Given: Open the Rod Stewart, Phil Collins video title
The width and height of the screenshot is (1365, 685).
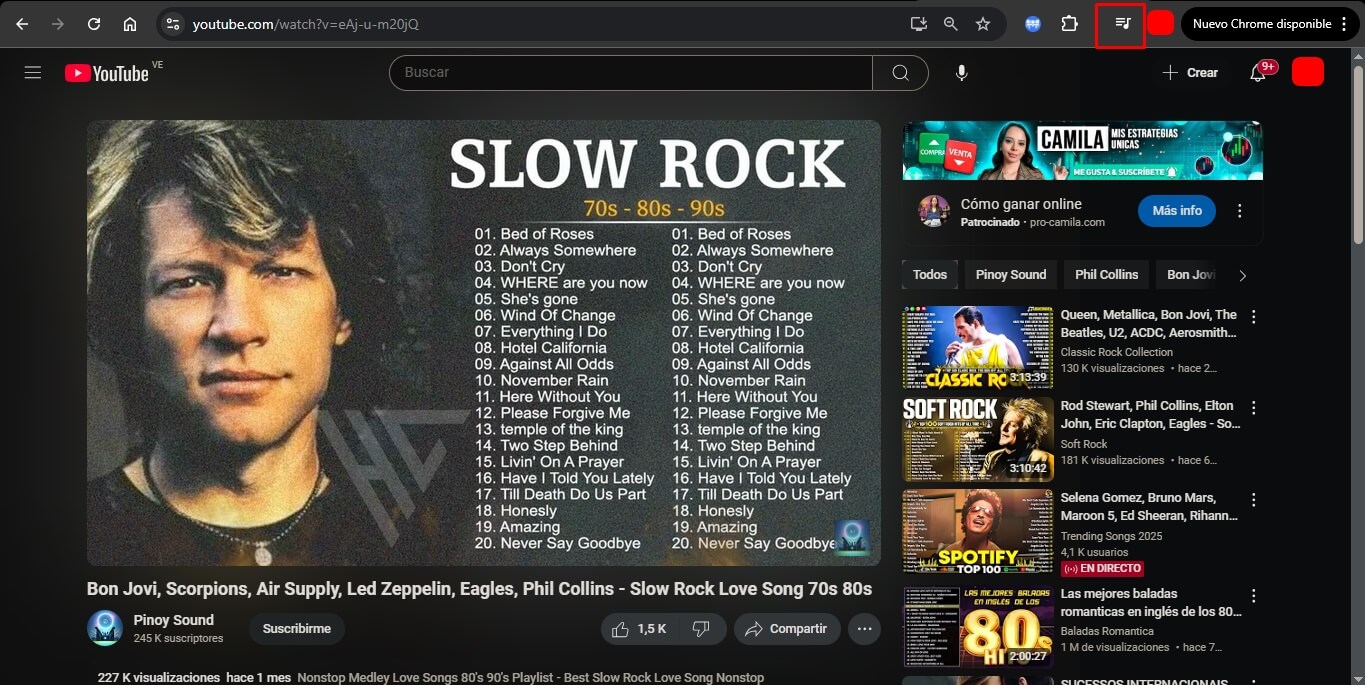Looking at the screenshot, I should pos(1149,415).
